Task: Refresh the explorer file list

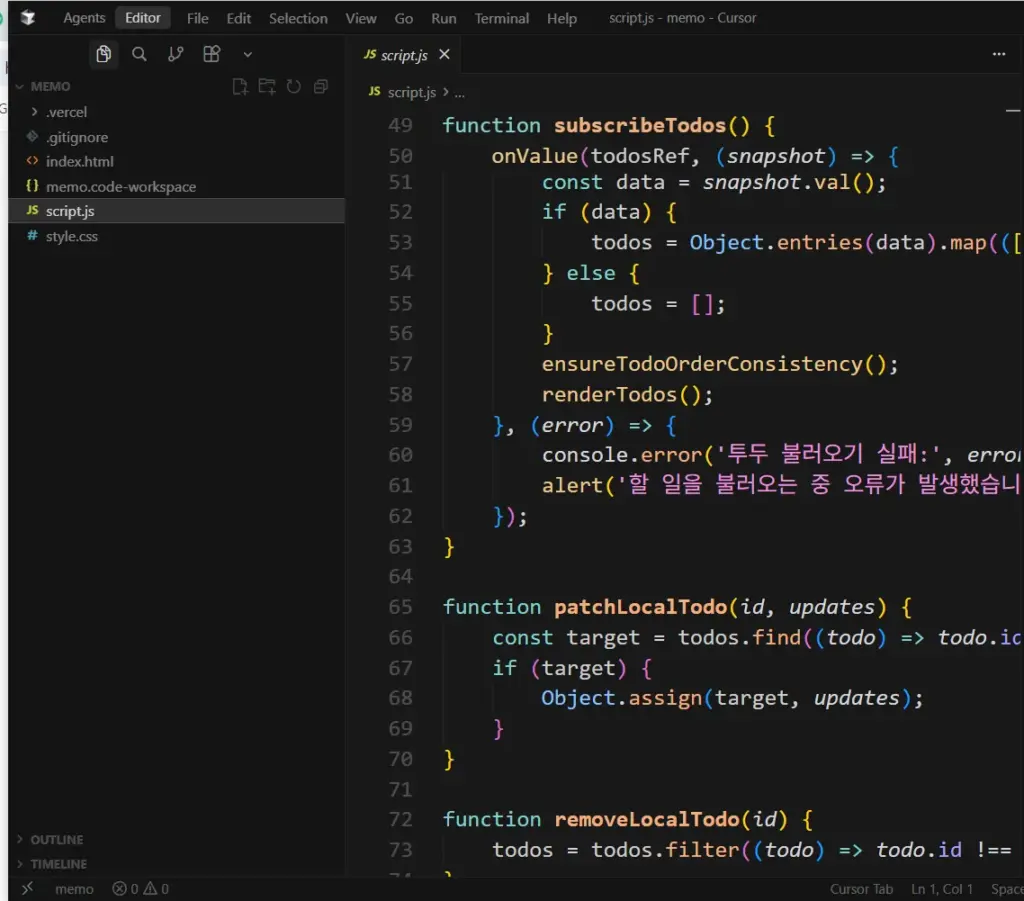Action: [x=294, y=87]
